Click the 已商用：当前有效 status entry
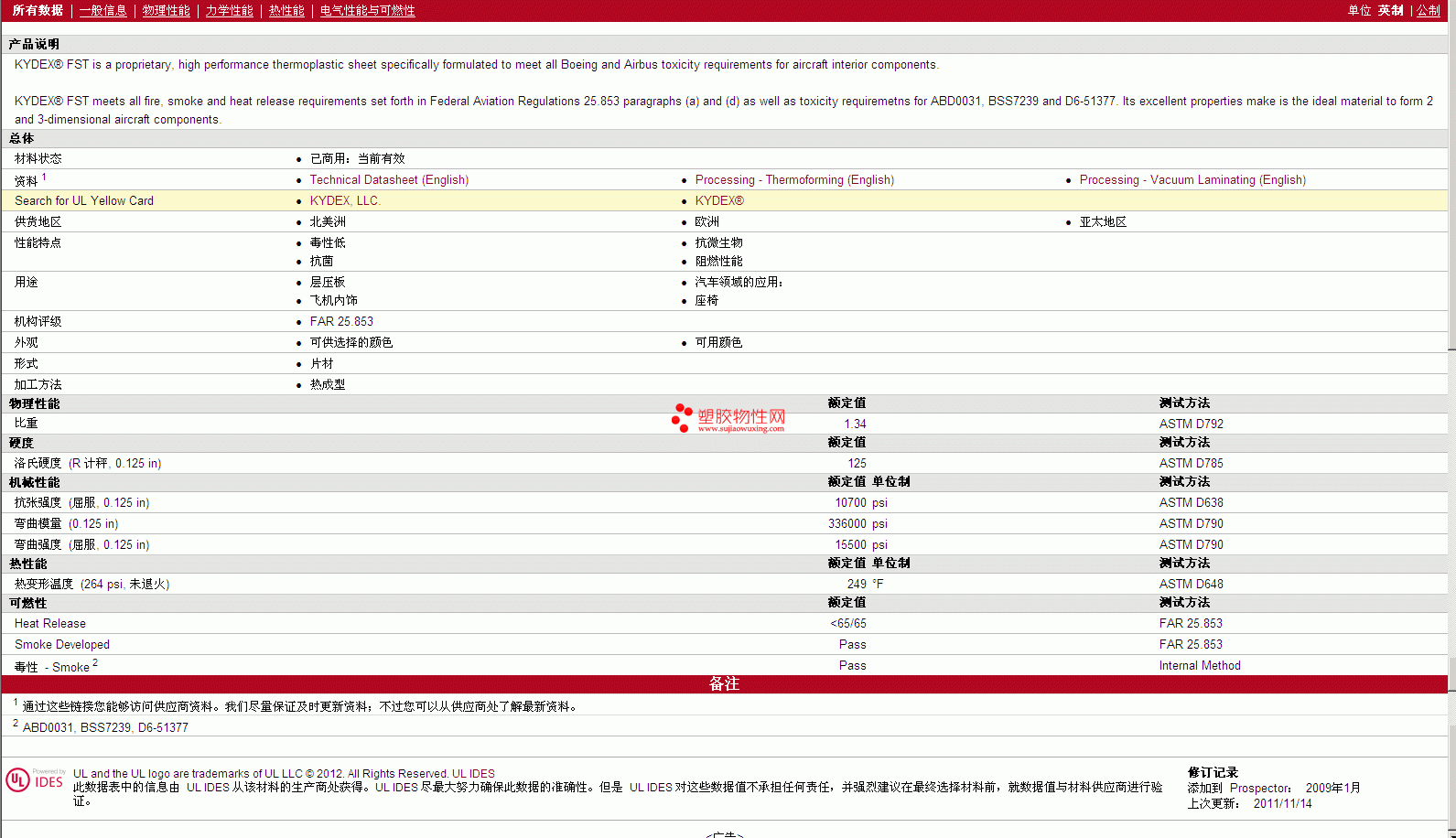 click(357, 159)
